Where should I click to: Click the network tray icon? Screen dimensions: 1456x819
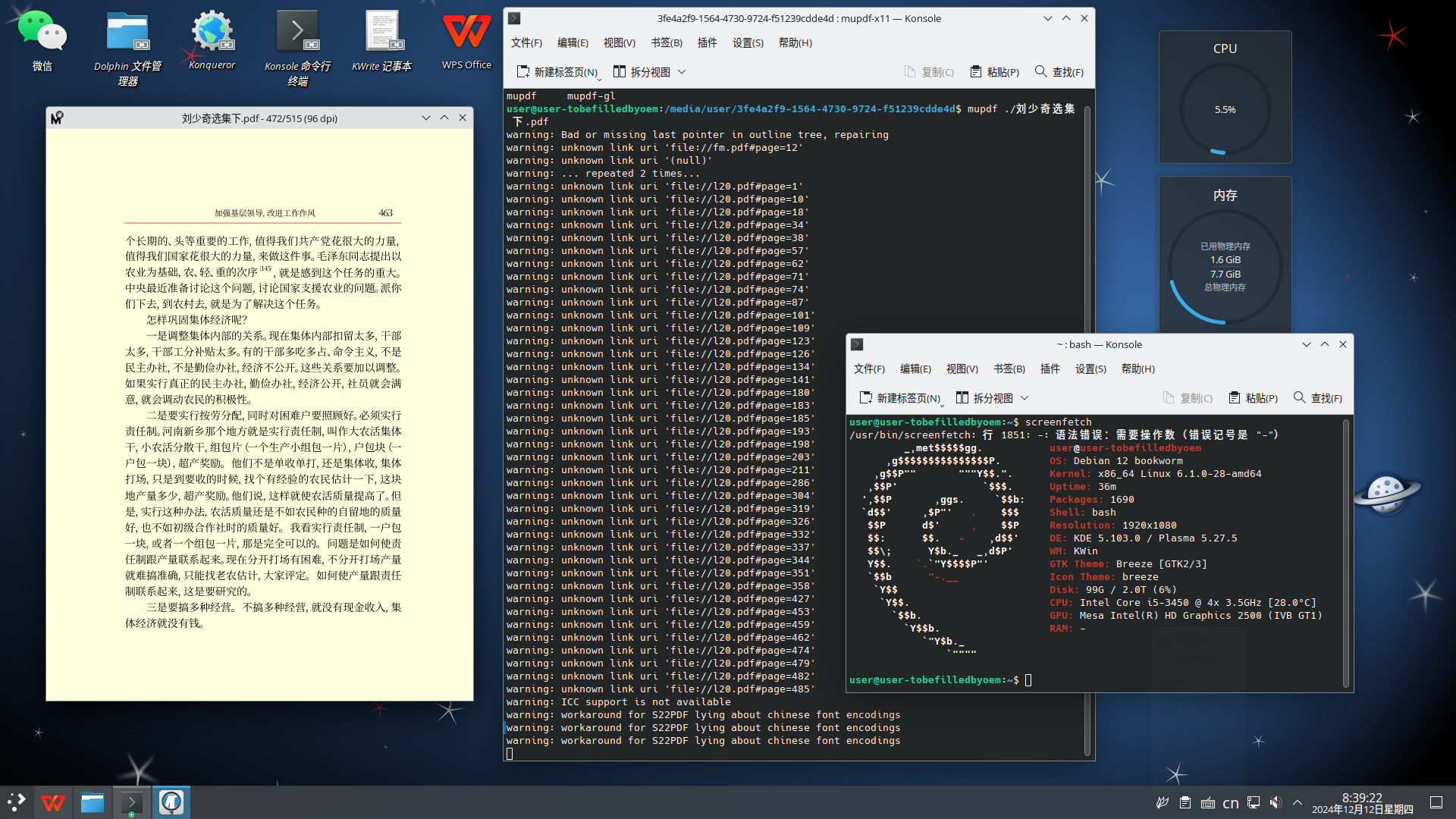click(x=1254, y=802)
